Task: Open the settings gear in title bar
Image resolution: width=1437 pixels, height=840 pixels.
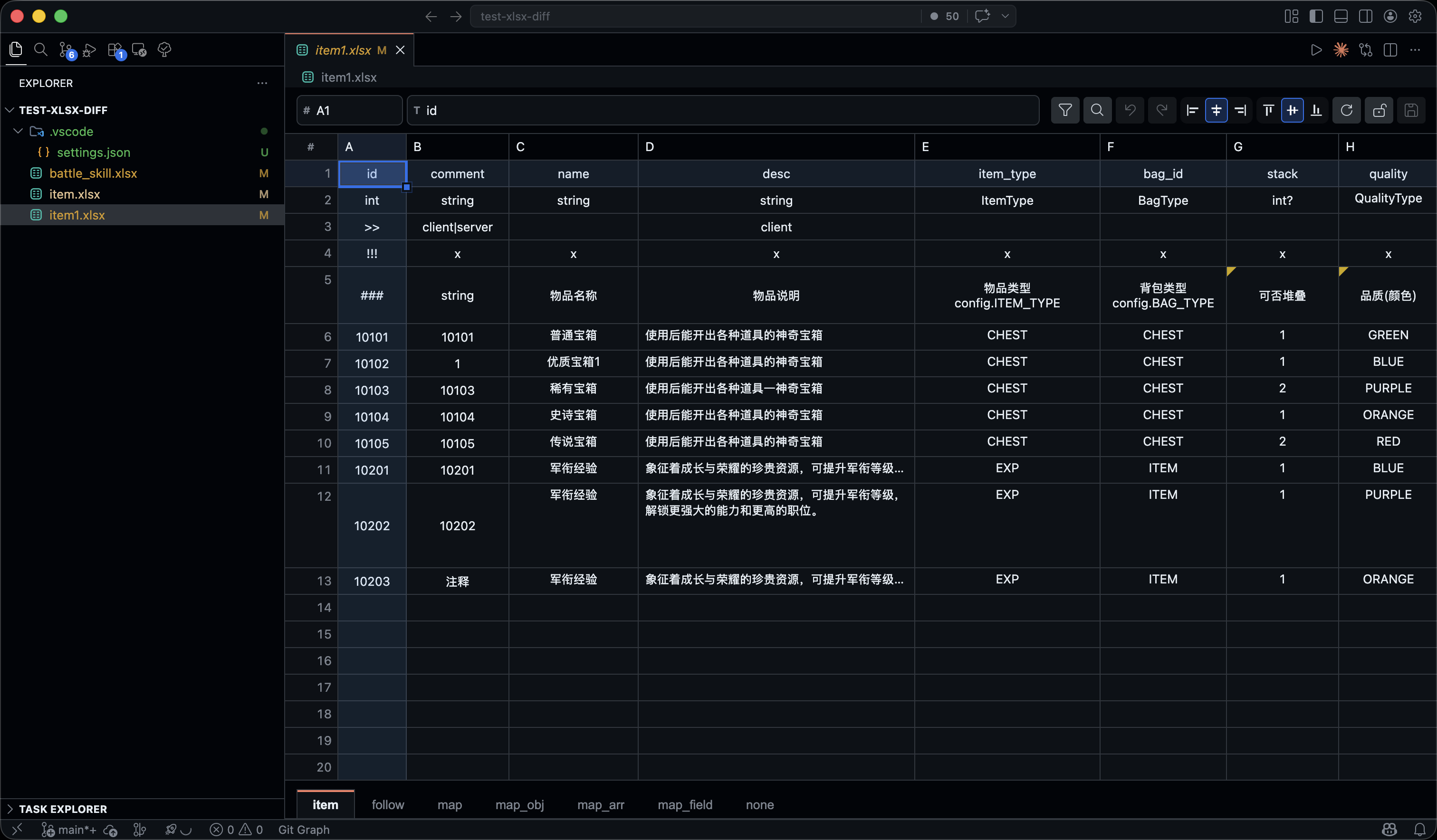Action: (x=1415, y=16)
